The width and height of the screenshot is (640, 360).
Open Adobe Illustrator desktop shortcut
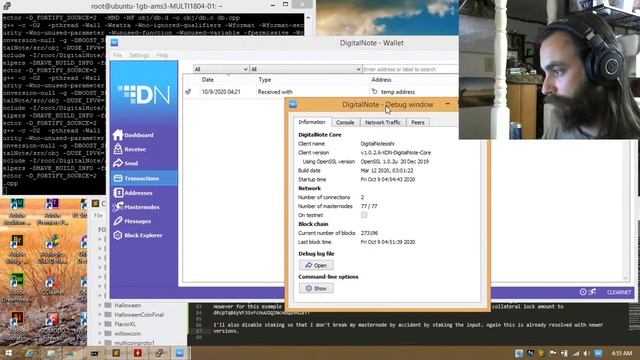coord(17,325)
